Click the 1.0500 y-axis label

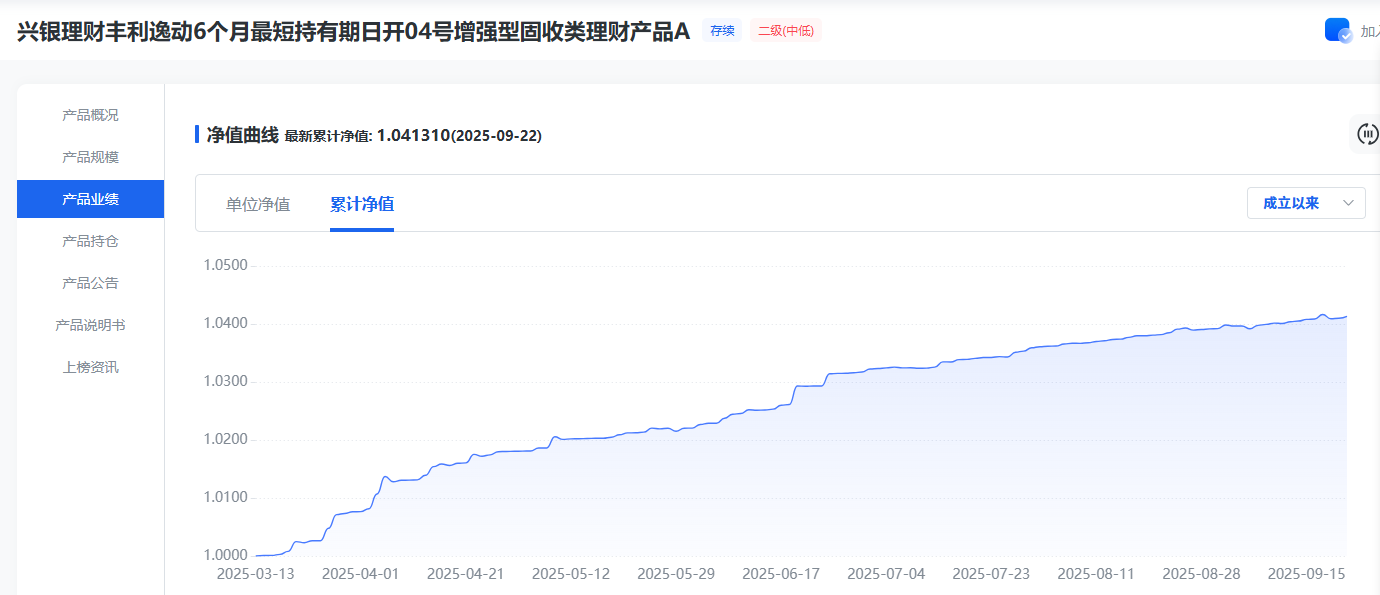tap(225, 266)
